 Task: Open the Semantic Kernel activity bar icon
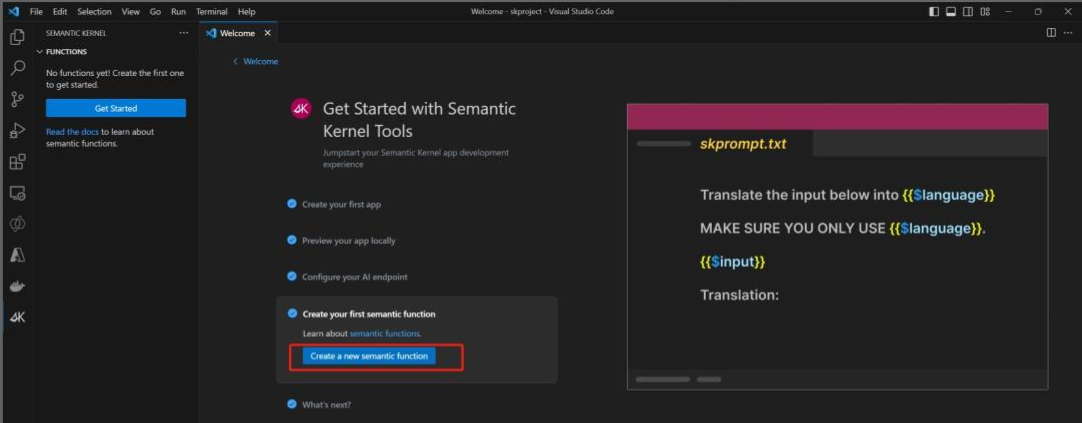click(x=17, y=318)
